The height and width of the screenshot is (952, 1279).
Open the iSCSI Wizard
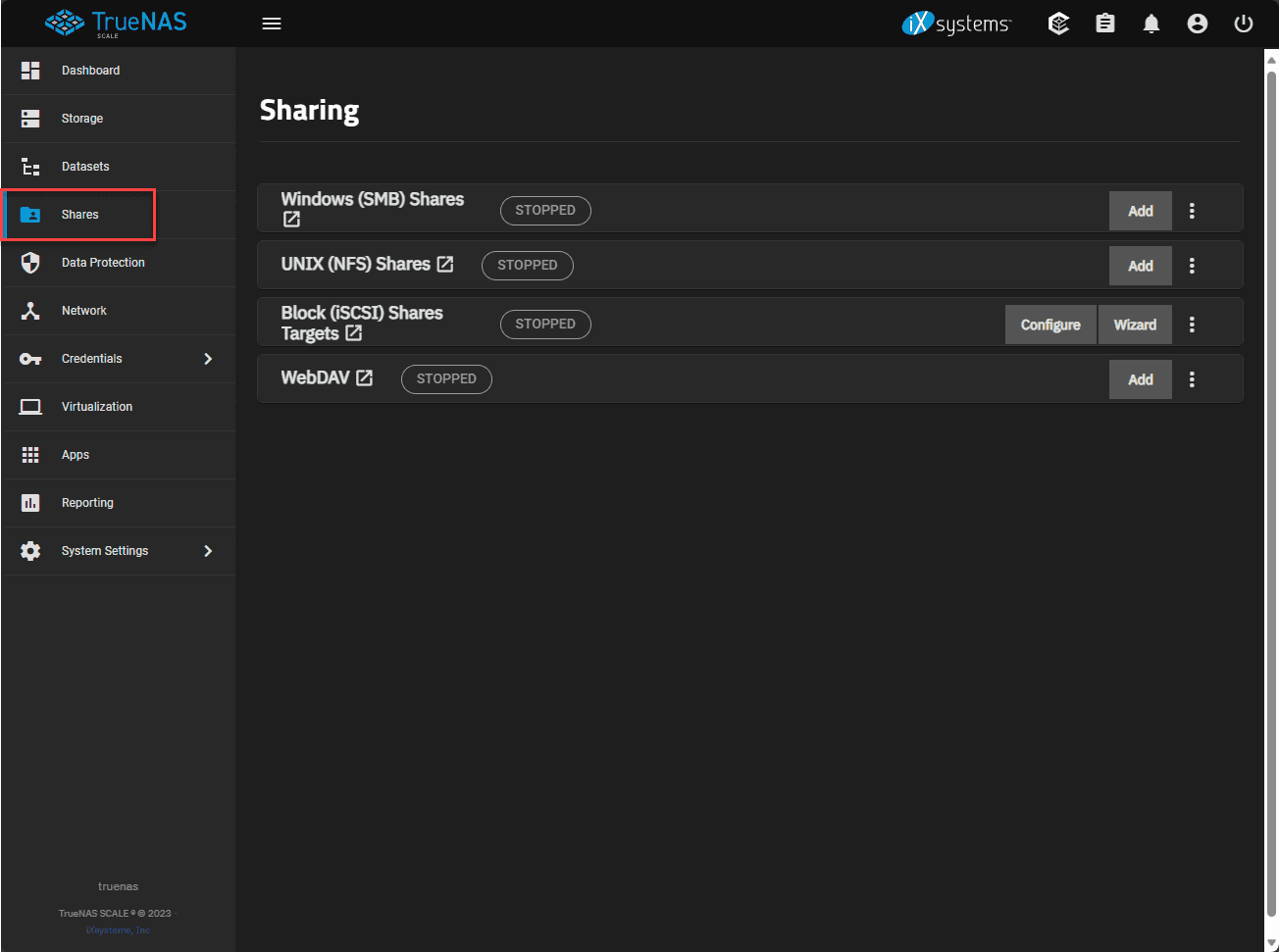tap(1135, 324)
